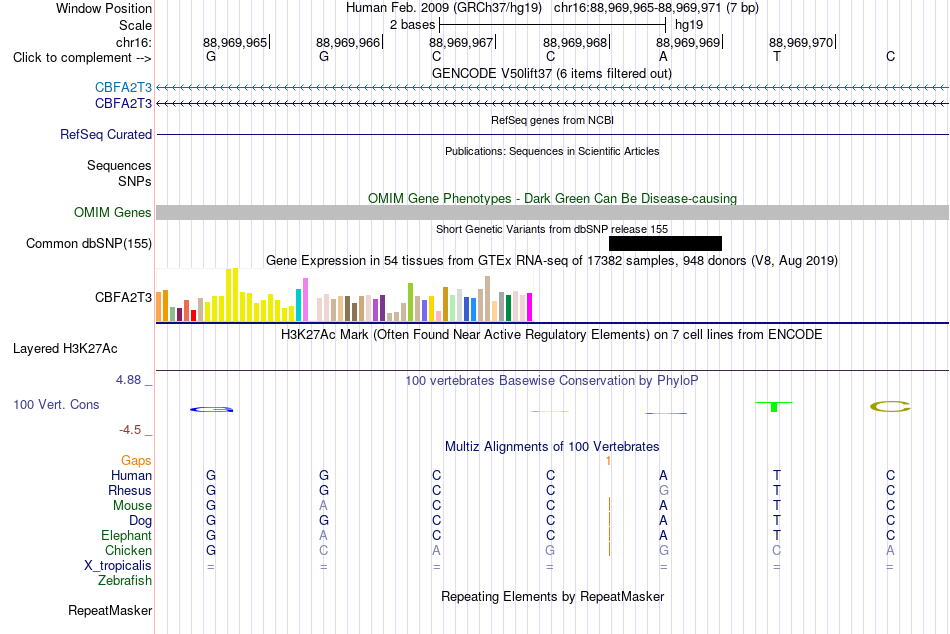Click the chr16: ruler label
The height and width of the screenshot is (634, 950).
[x=133, y=42]
